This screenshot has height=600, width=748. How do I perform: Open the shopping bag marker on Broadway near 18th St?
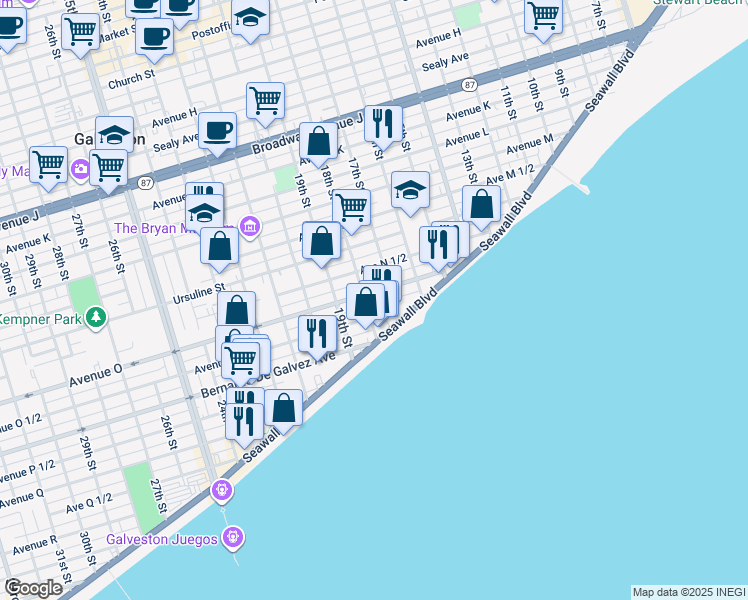[319, 142]
